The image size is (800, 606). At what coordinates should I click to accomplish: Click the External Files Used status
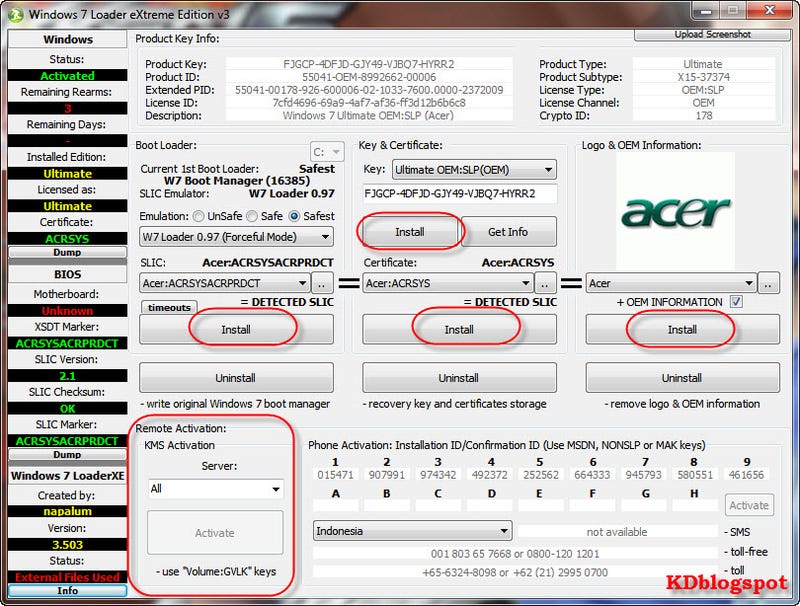pos(67,577)
